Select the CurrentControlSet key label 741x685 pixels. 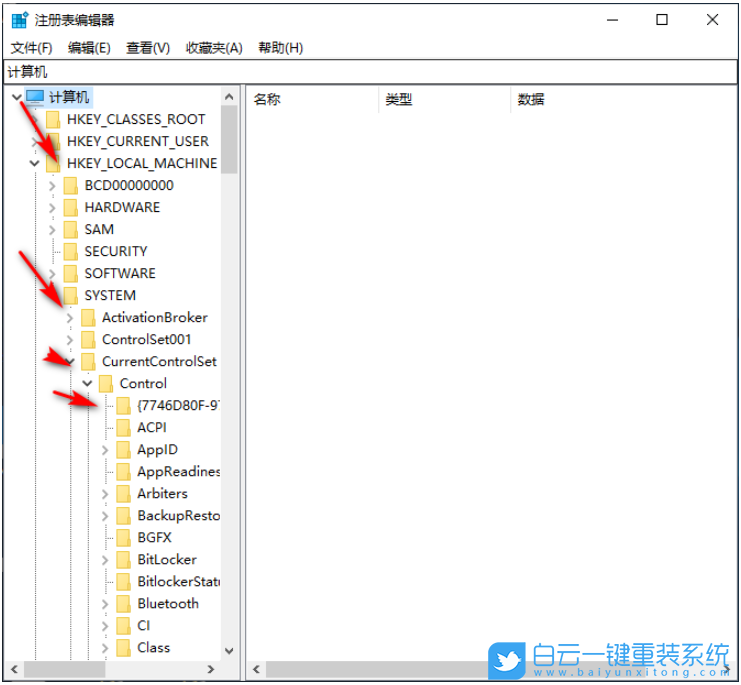(x=159, y=361)
